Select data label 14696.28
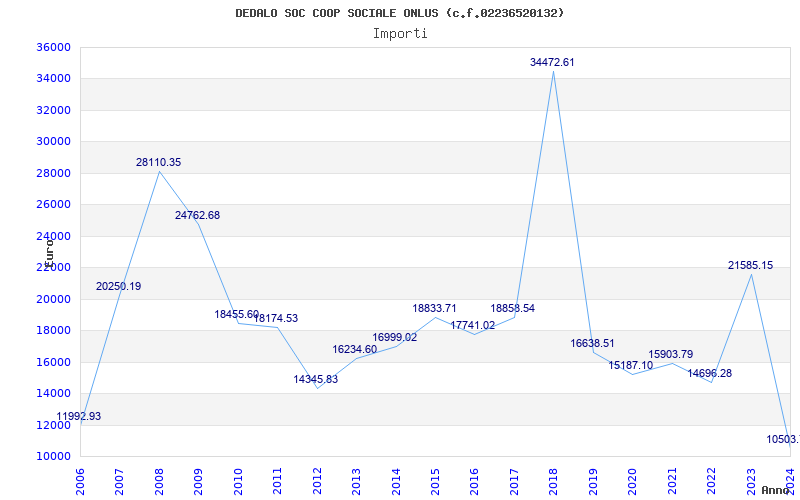 [x=709, y=373]
